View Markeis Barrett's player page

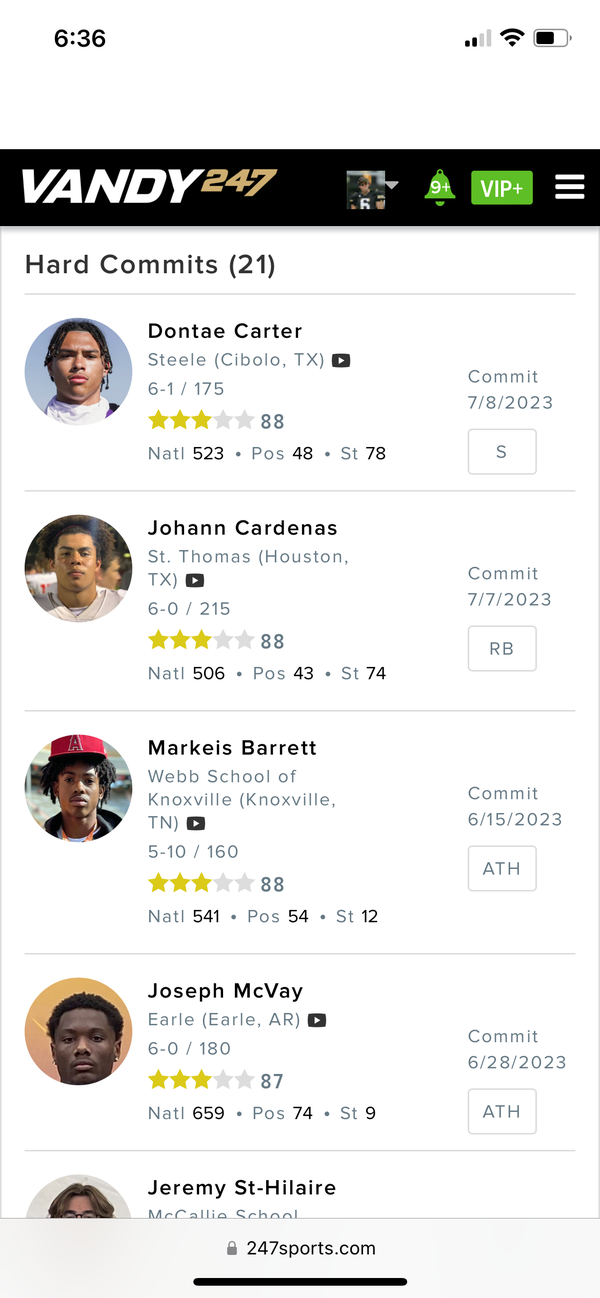coord(232,748)
